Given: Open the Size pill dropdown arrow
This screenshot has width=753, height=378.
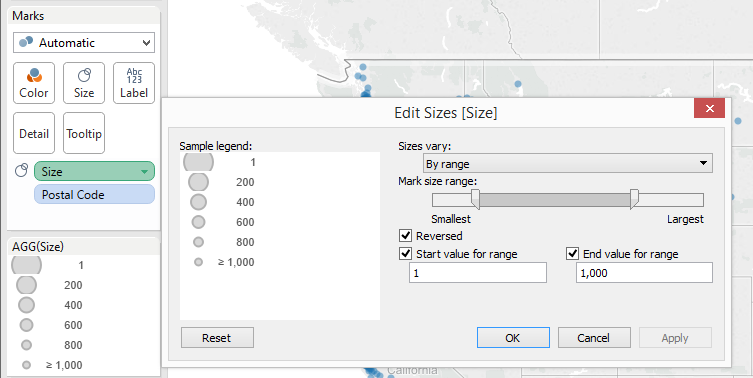Looking at the screenshot, I should (x=144, y=172).
